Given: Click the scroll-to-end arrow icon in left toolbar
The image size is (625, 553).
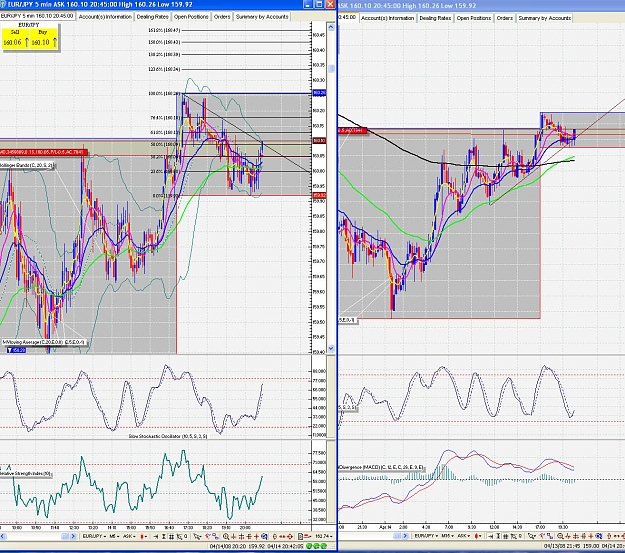Looking at the screenshot, I should click(x=155, y=536).
